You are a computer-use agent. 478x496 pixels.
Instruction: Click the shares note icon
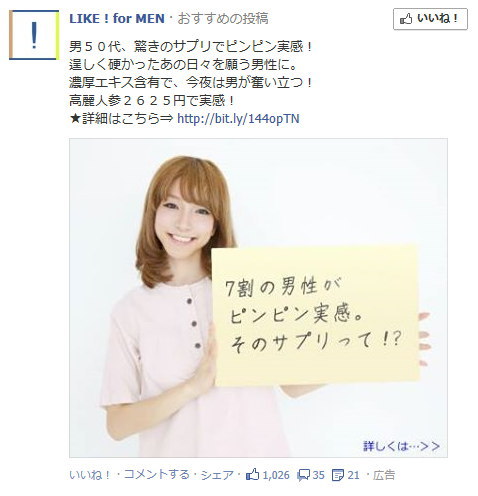click(x=338, y=475)
